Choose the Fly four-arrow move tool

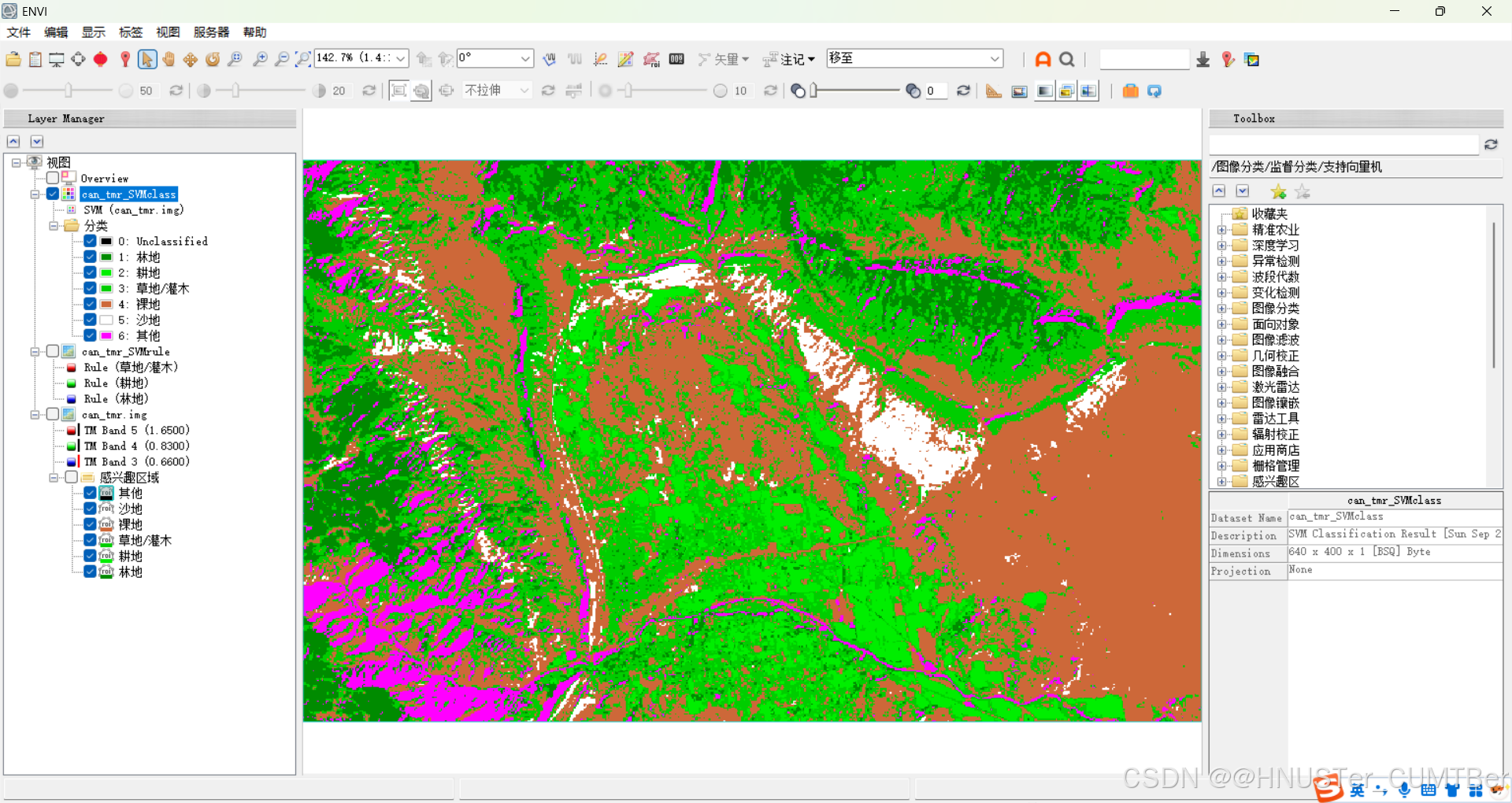(191, 59)
